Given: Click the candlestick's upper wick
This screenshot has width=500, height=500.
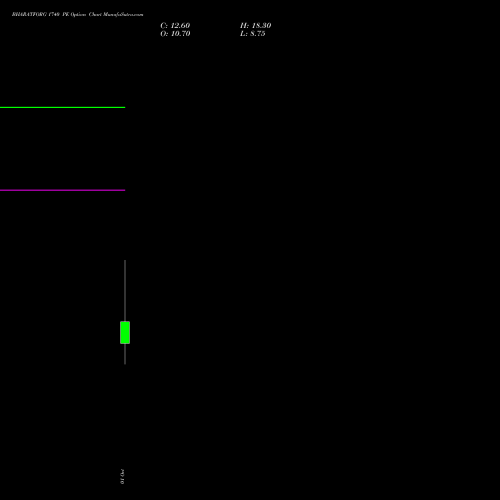Looking at the screenshot, I should pos(125,291).
